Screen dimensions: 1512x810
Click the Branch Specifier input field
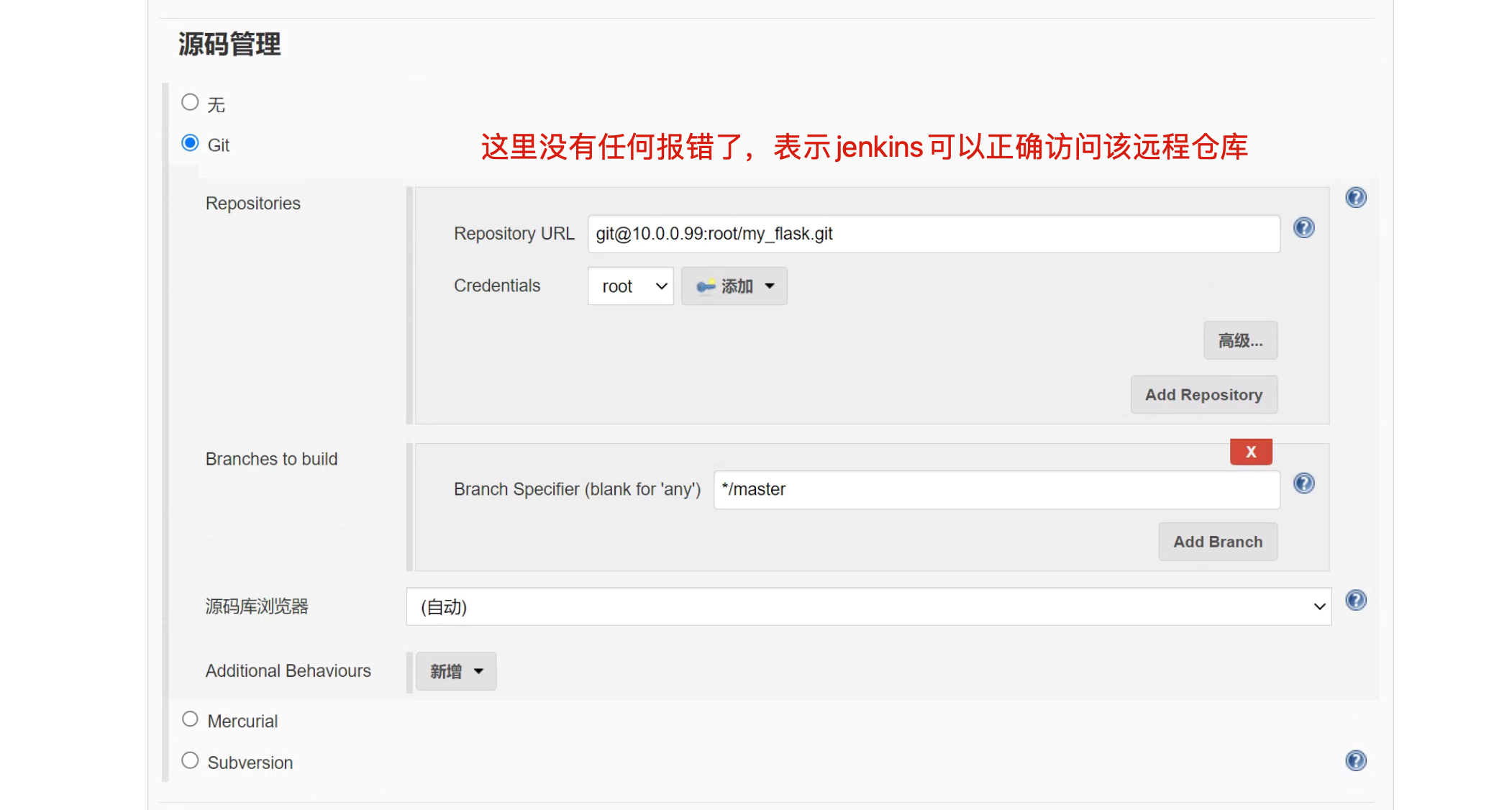point(996,490)
